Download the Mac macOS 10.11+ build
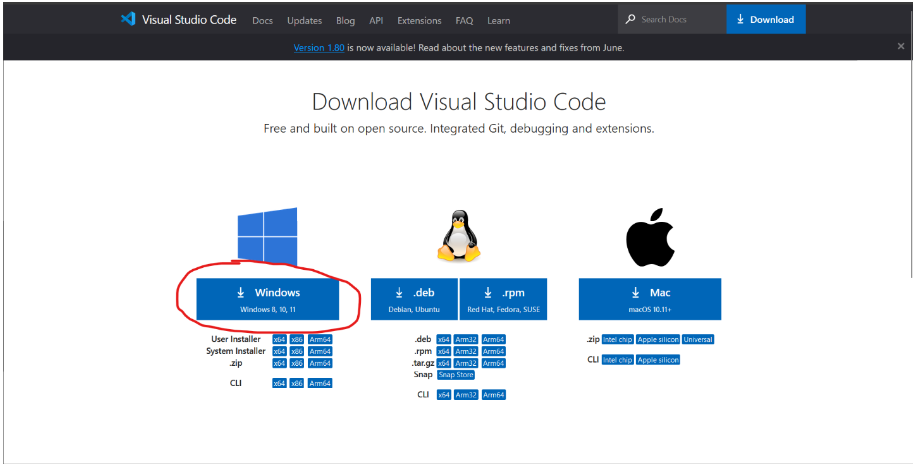The width and height of the screenshot is (913, 464). pyautogui.click(x=650, y=299)
